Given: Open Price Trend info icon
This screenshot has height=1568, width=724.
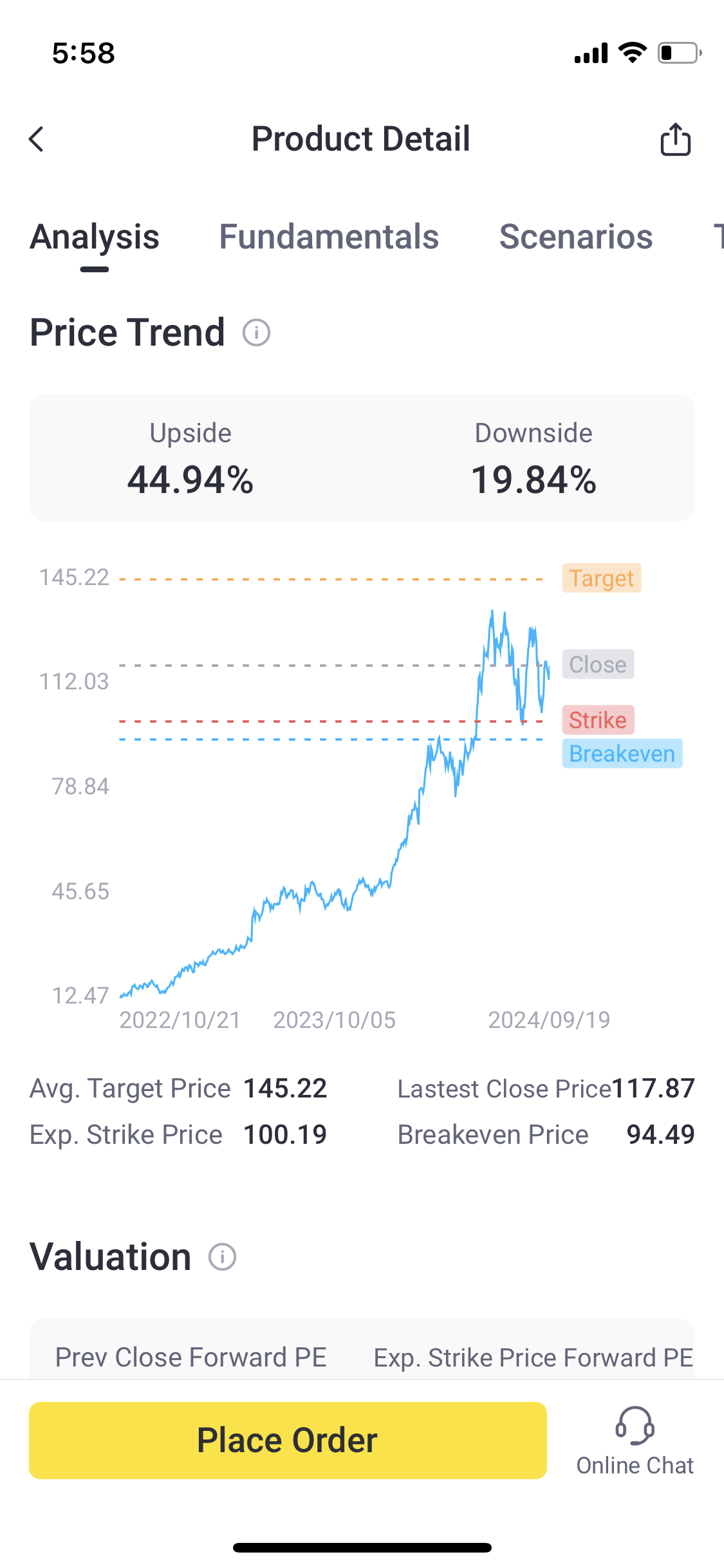Looking at the screenshot, I should (x=256, y=333).
